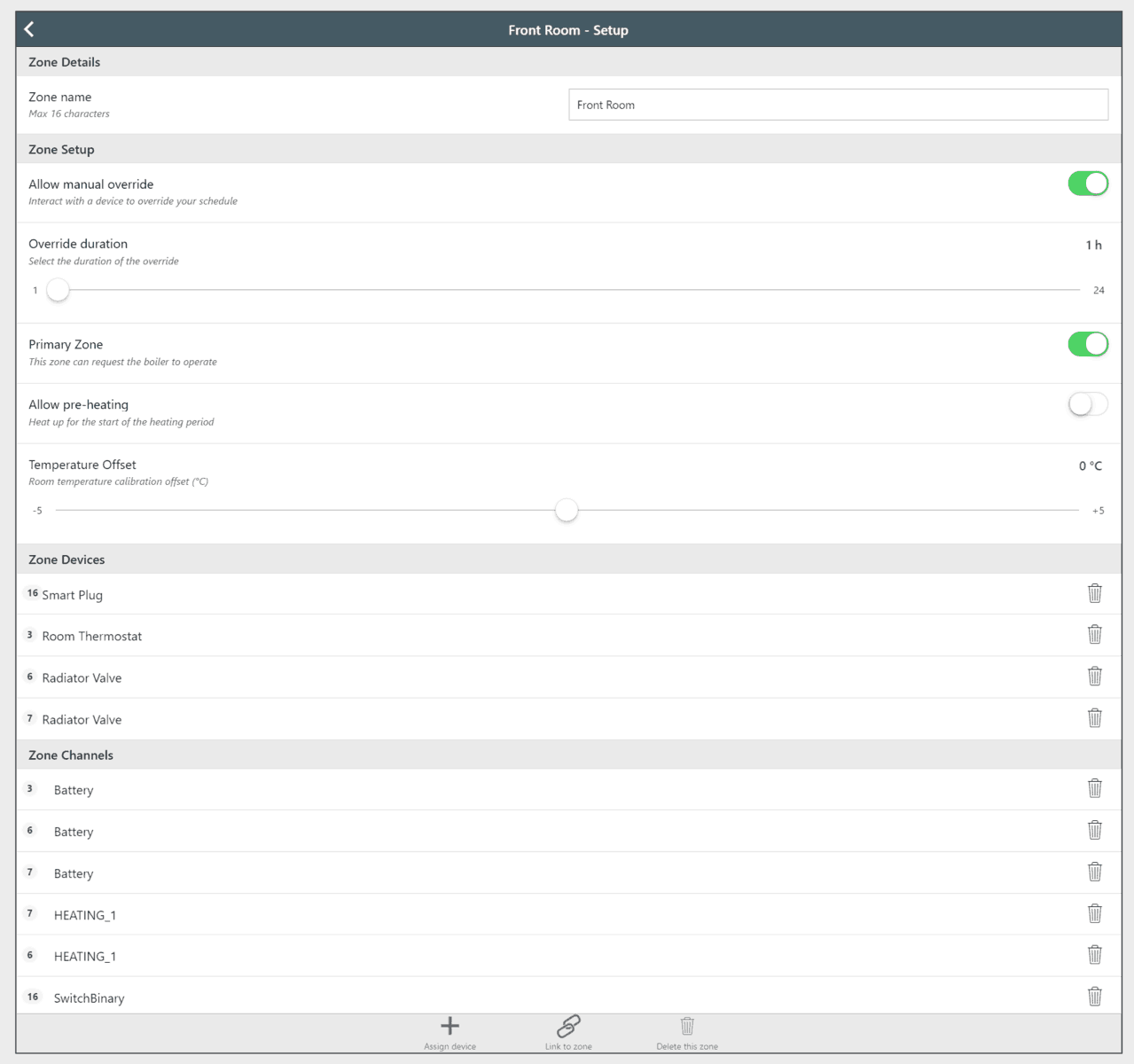Click the Override duration slider handle
The height and width of the screenshot is (1064, 1134).
(58, 290)
